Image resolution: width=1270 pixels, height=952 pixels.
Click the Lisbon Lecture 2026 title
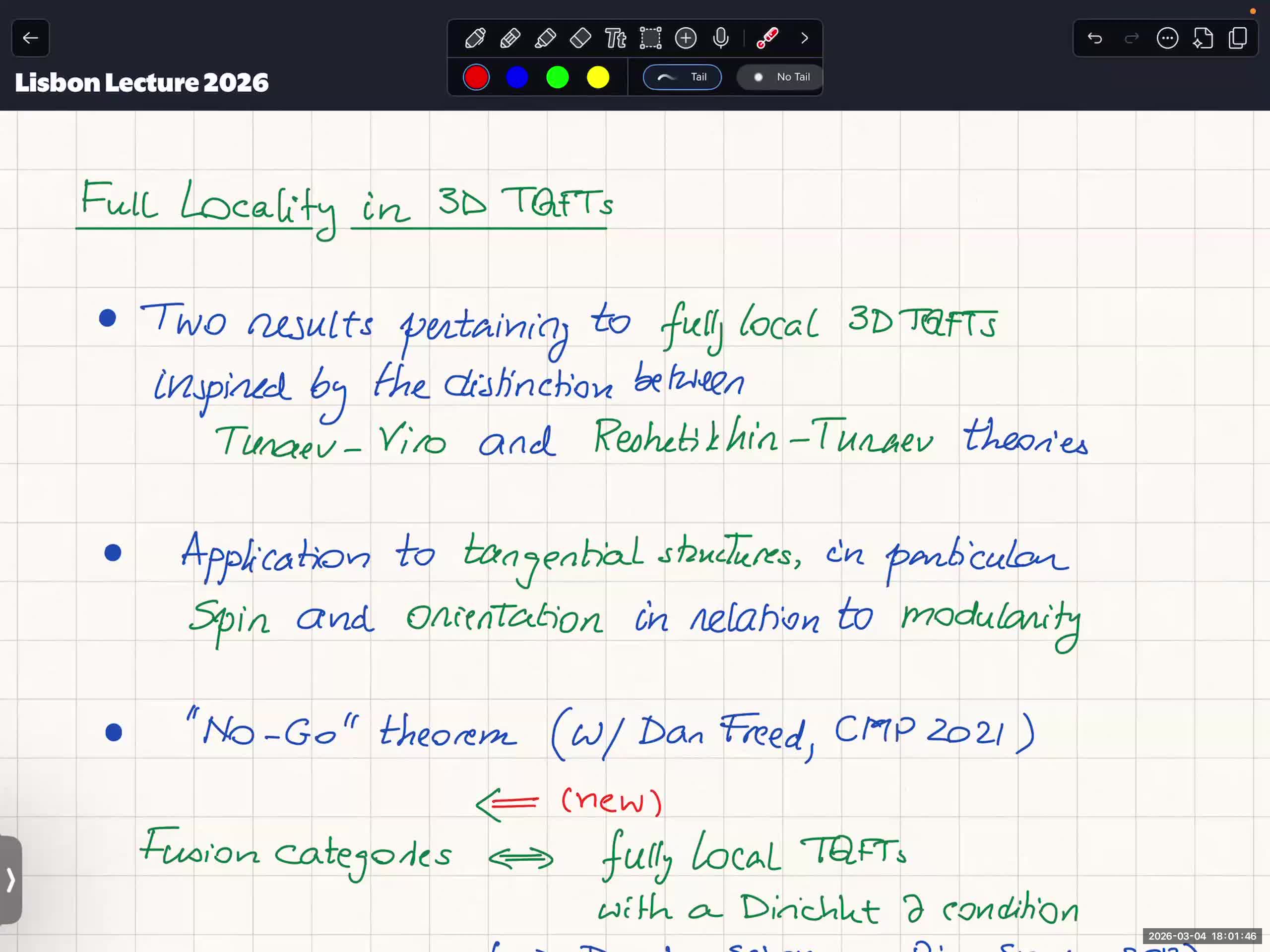[141, 83]
